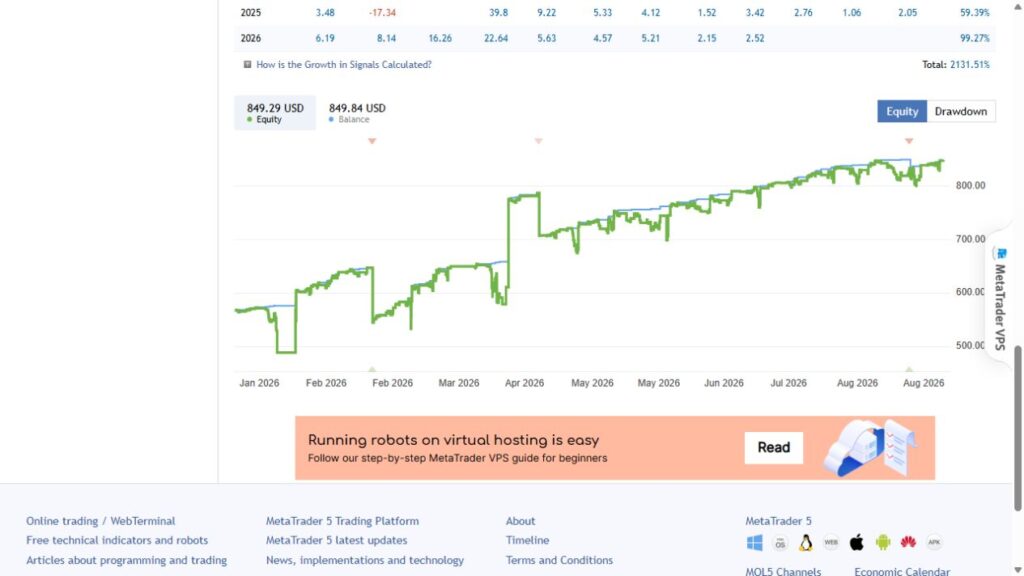The width and height of the screenshot is (1024, 576).
Task: Open the Economic Calendar link
Action: coord(902,571)
